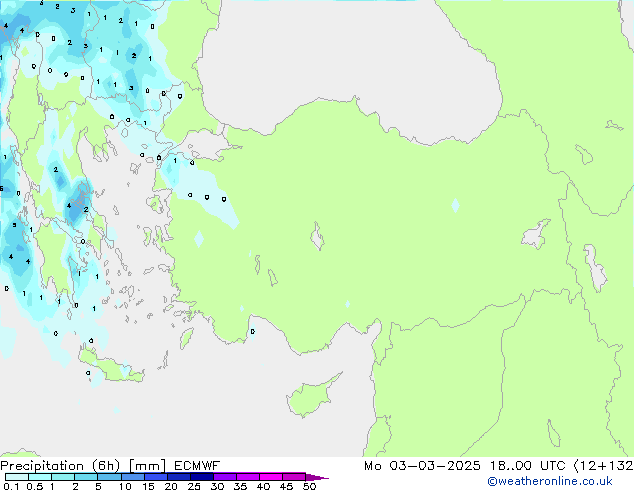The height and width of the screenshot is (490, 634).
Task: Click the '40' legend scale label
Action: (x=263, y=486)
